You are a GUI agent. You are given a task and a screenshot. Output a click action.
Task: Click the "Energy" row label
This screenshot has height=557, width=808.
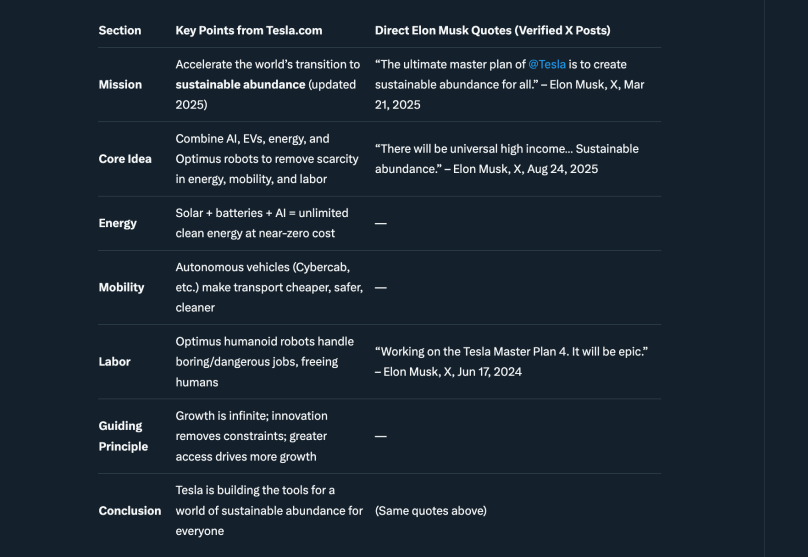(117, 223)
